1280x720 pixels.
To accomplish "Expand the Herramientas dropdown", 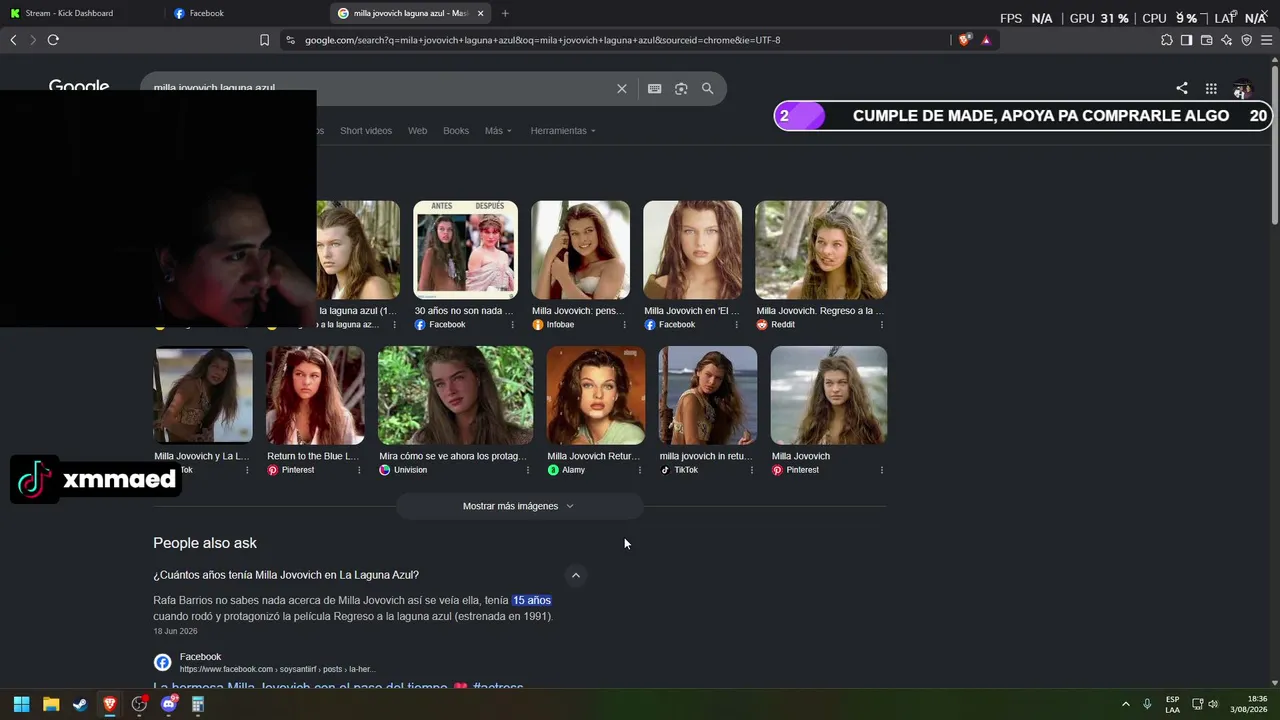I will pos(563,131).
